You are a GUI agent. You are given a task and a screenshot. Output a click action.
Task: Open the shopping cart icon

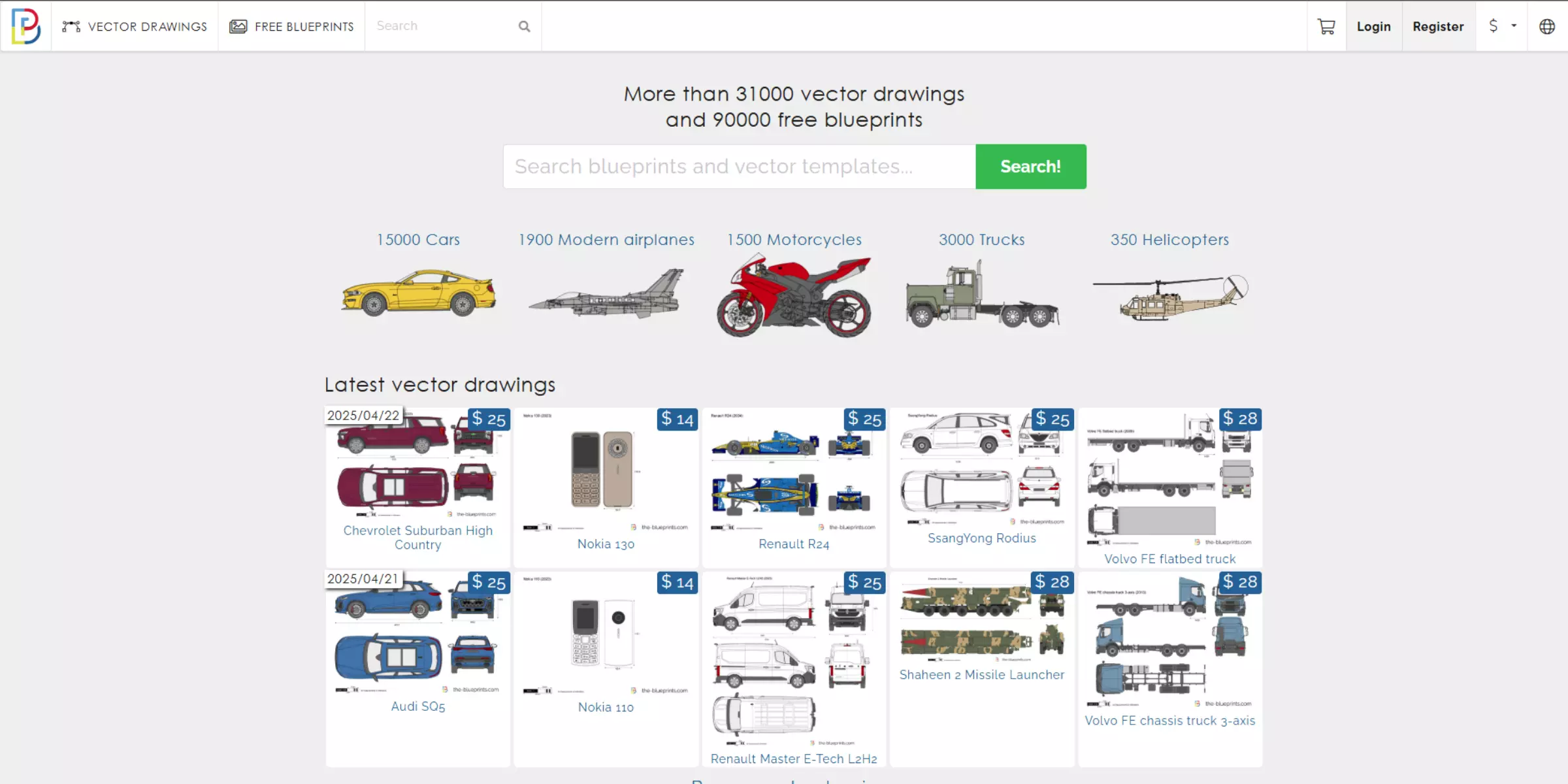point(1326,26)
